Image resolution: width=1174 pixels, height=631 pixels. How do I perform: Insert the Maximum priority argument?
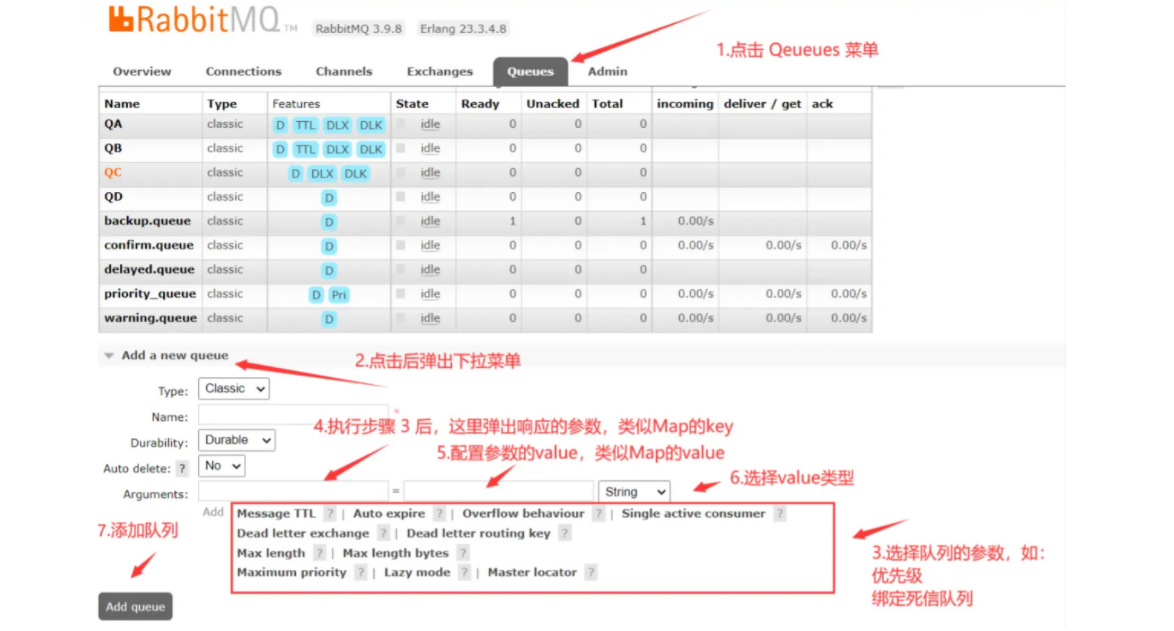[x=291, y=573]
